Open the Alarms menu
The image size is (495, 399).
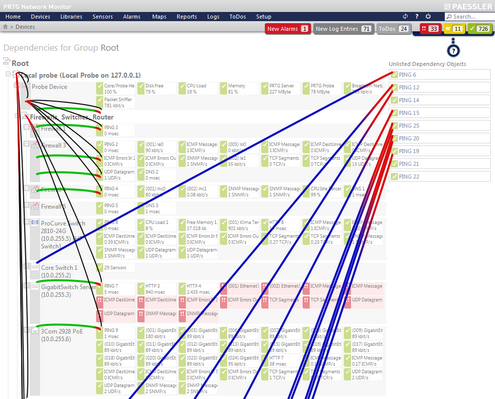[x=132, y=17]
